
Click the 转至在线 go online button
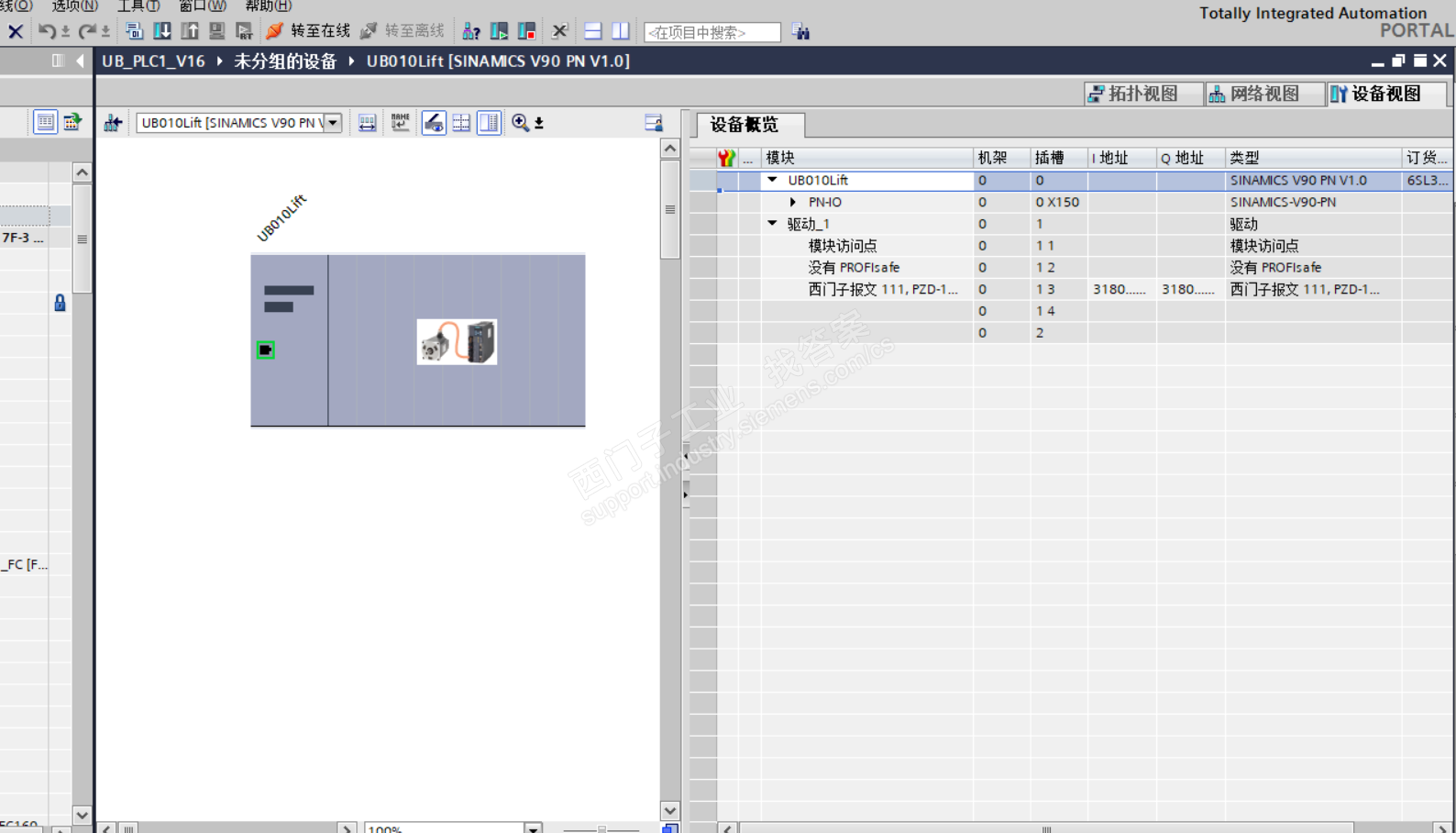(x=309, y=31)
